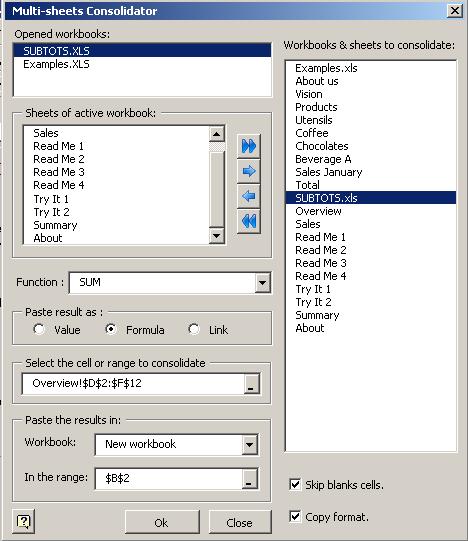468x541 pixels.
Task: Open the Workbook destination dropdown
Action: coord(250,444)
